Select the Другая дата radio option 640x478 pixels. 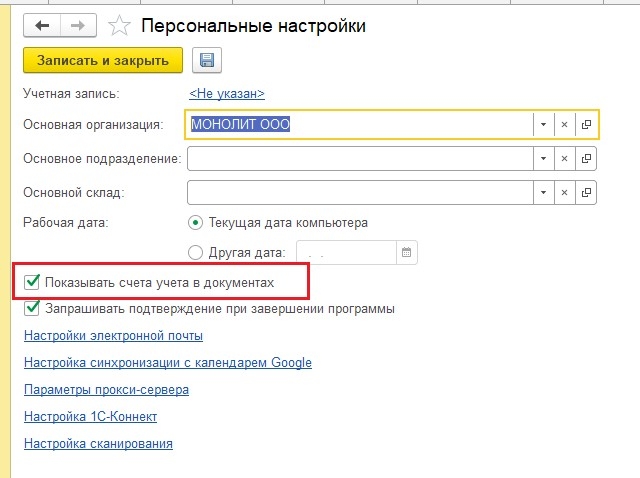194,253
